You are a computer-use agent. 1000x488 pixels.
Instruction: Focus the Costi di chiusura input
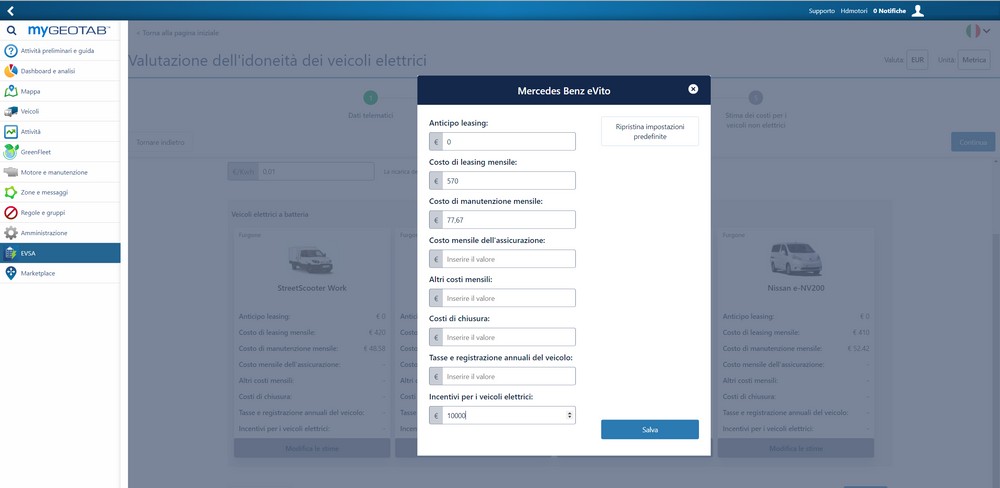(x=509, y=337)
